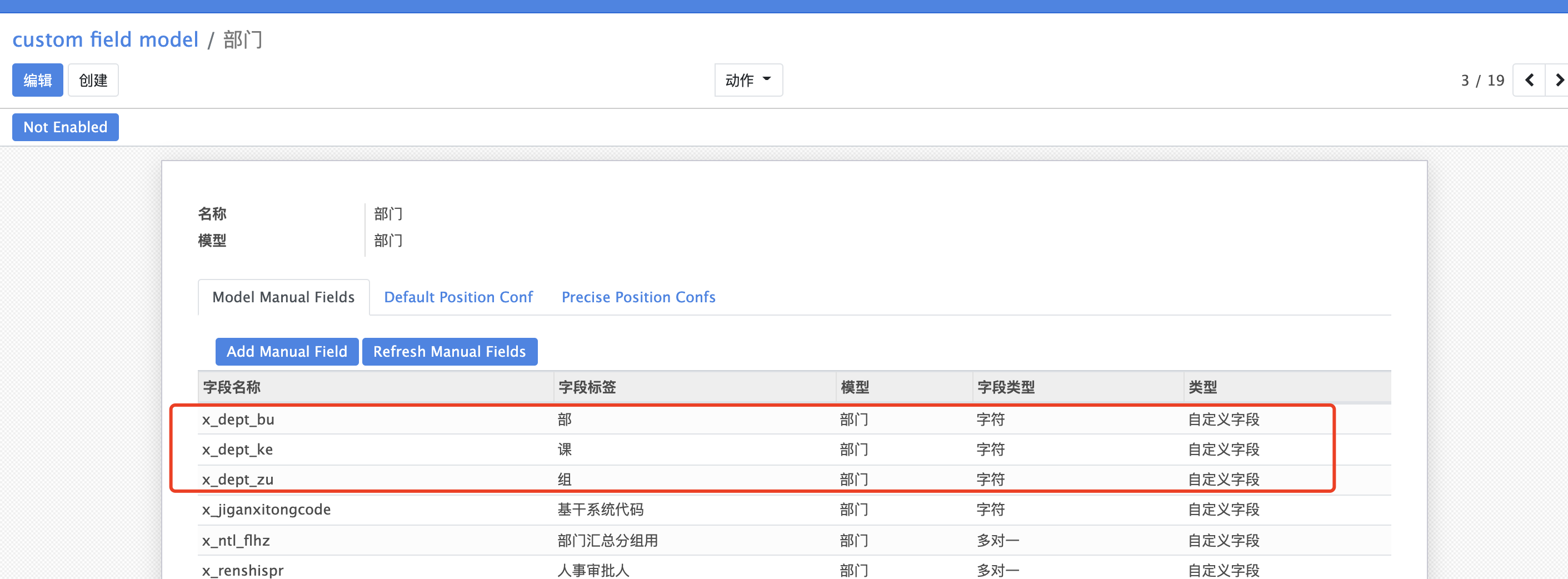Screen dimensions: 1568x579
Task: Sort by 字段标签 column header
Action: pos(587,387)
